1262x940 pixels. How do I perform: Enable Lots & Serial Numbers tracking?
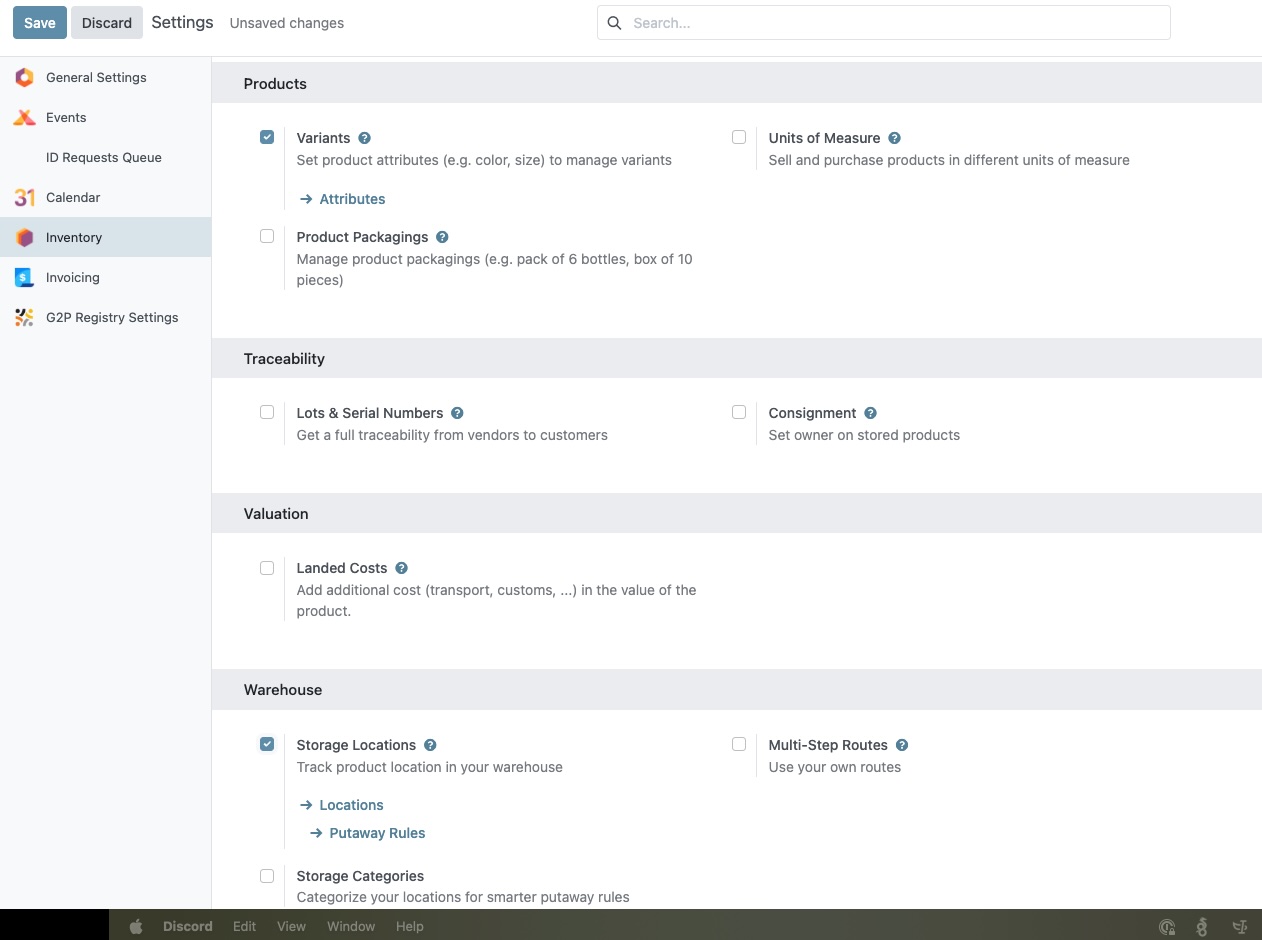point(267,412)
